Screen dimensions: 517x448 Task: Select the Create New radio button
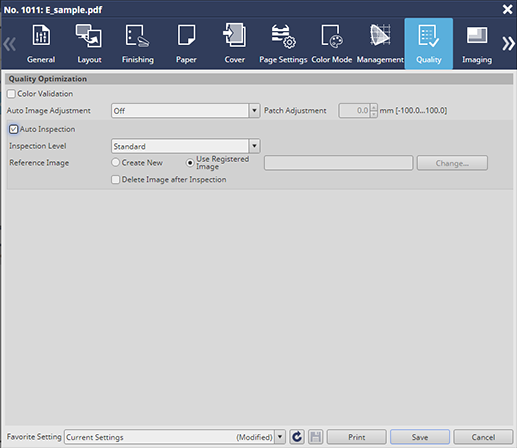[x=115, y=163]
